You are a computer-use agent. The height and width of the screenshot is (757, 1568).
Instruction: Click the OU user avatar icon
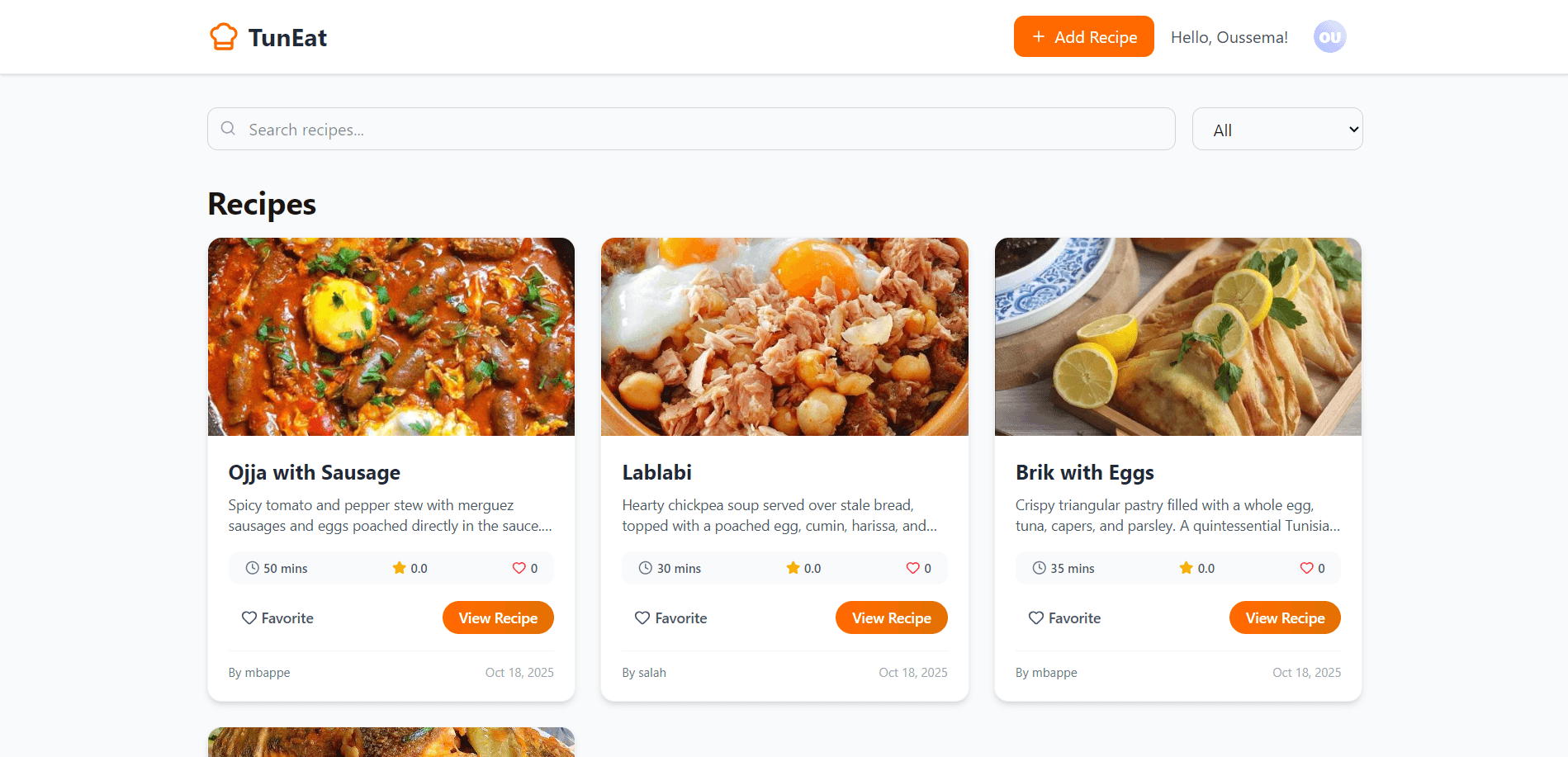[x=1329, y=37]
